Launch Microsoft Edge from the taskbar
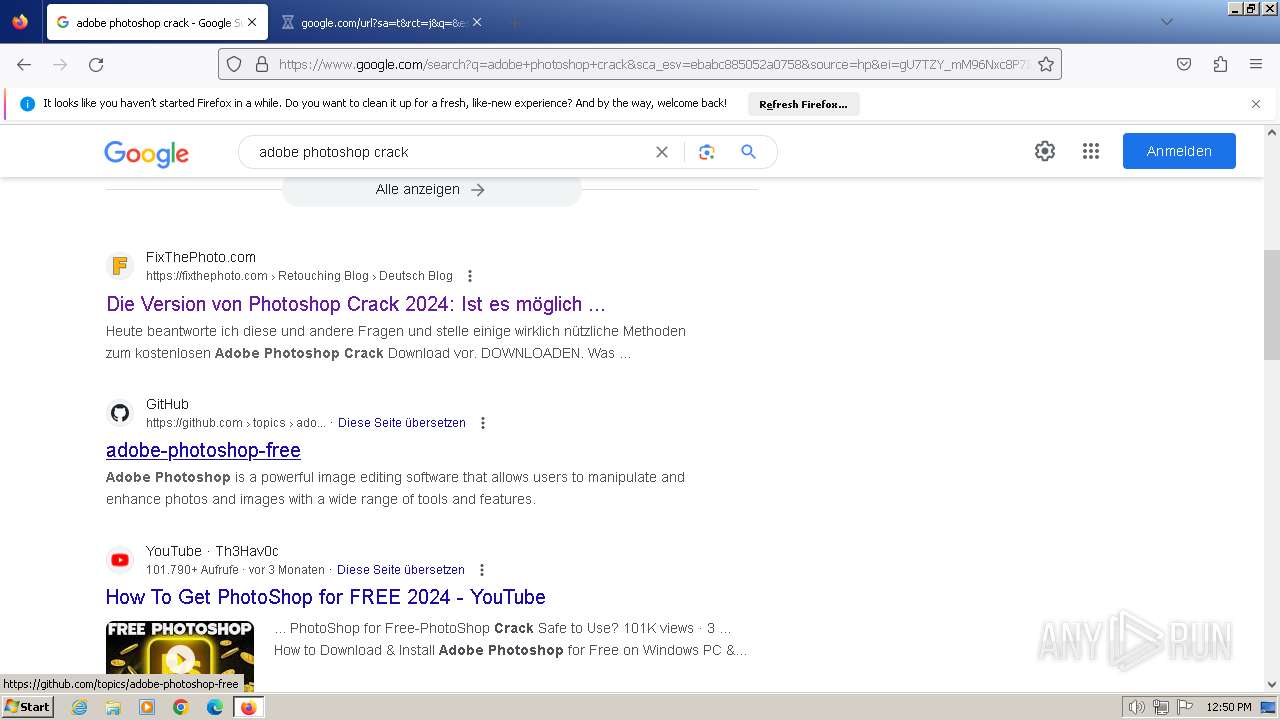 coord(215,707)
